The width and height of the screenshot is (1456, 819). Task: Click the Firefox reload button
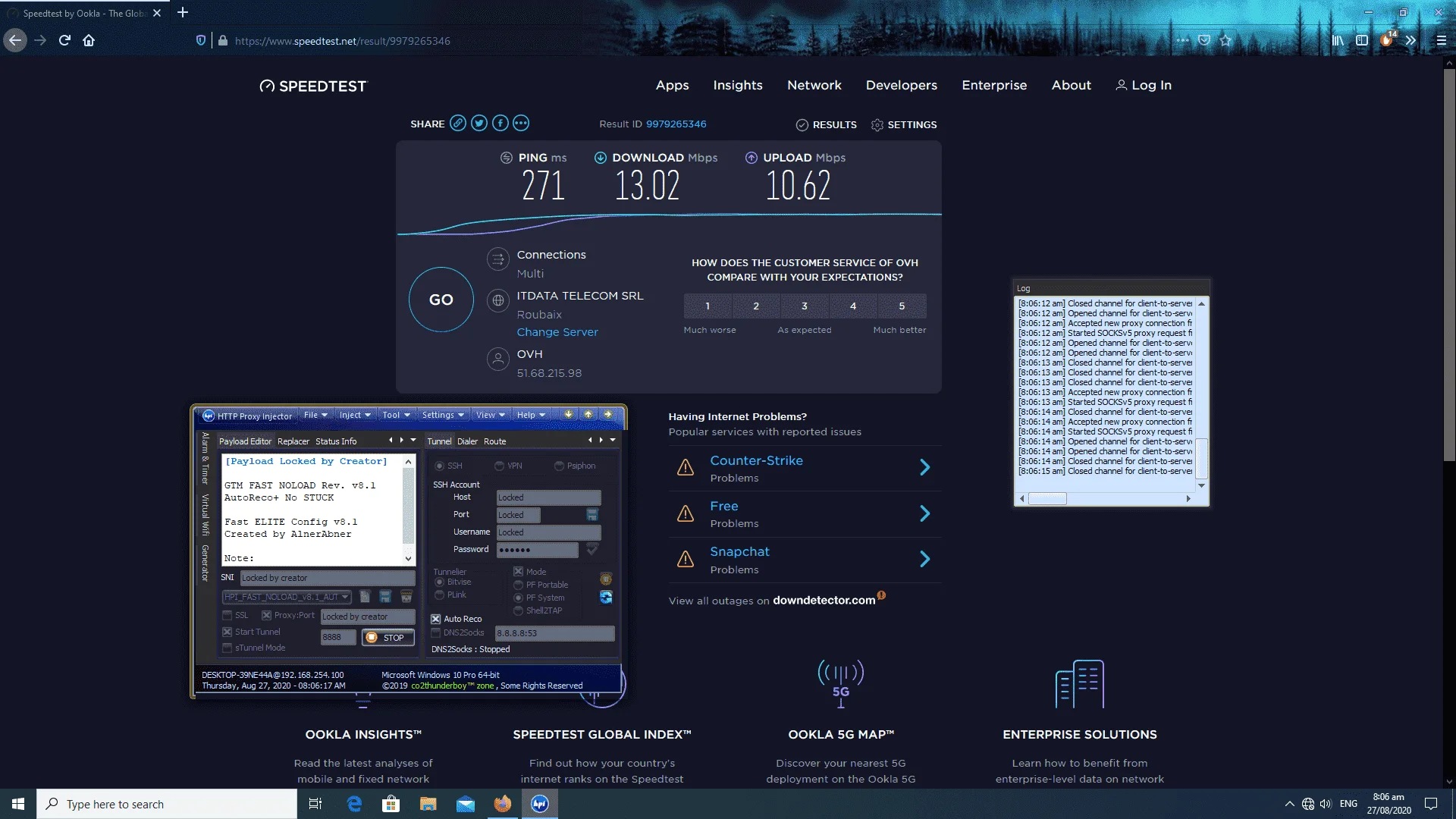[x=64, y=40]
